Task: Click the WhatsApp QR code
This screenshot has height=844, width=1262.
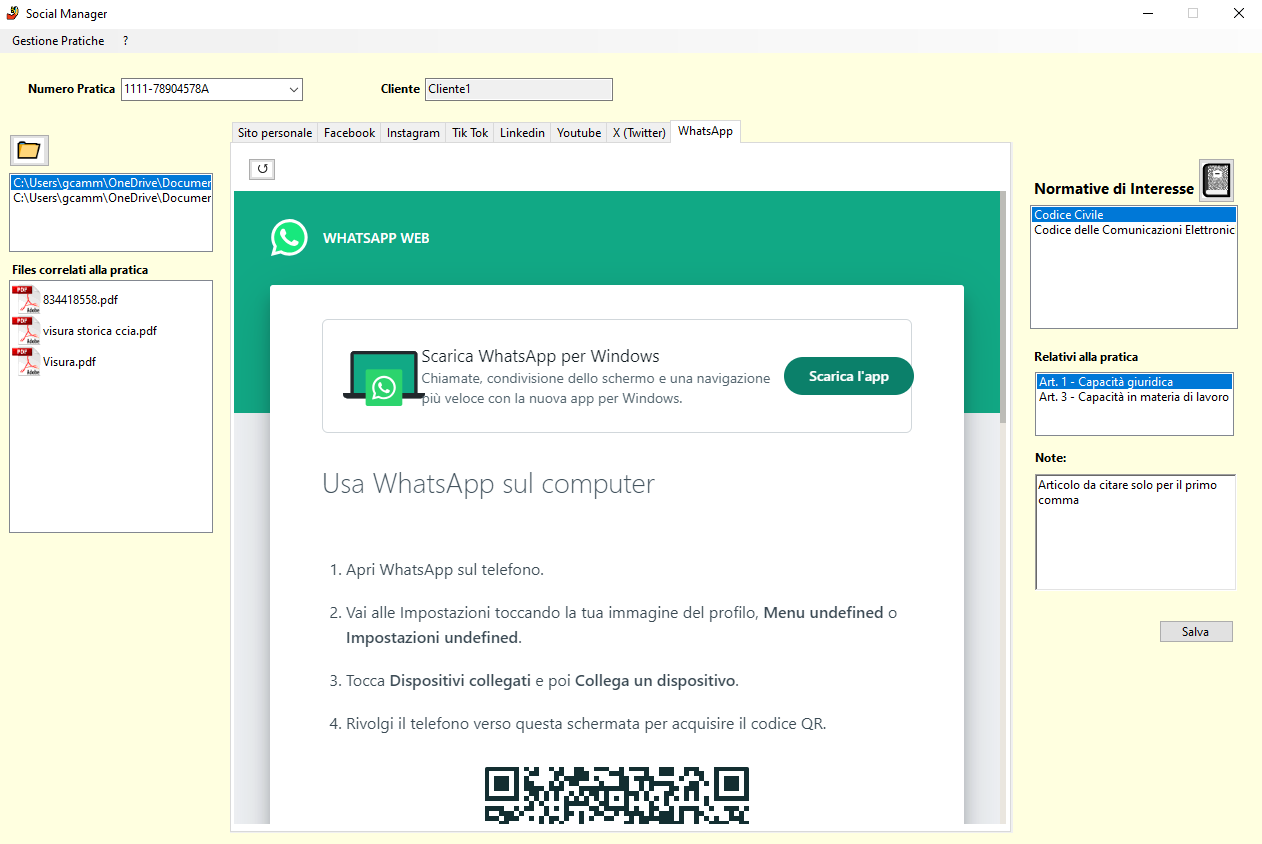Action: click(x=617, y=795)
